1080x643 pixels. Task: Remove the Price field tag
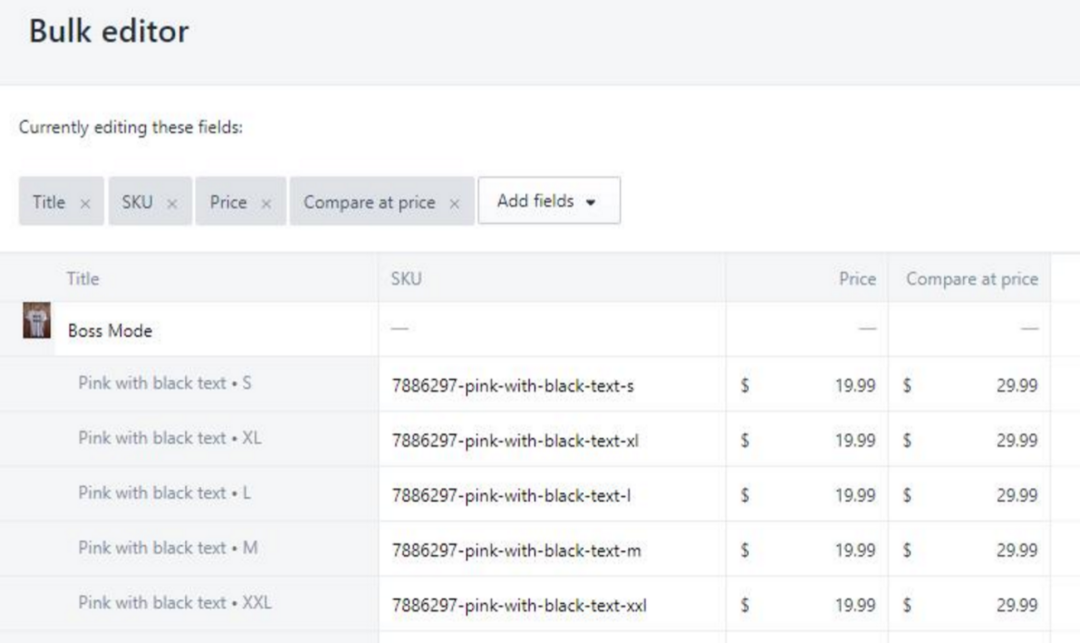click(x=266, y=204)
